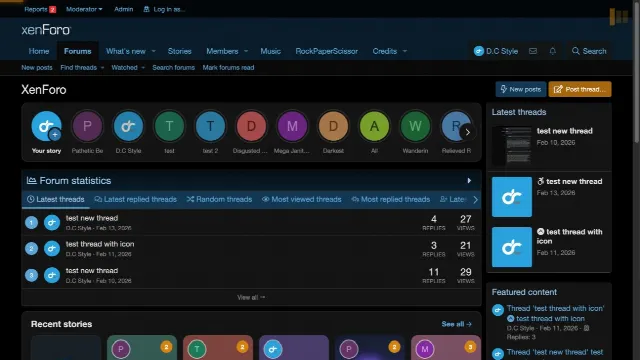The width and height of the screenshot is (640, 360).
Task: Collapse the Forum statistics block arrow
Action: 469,180
